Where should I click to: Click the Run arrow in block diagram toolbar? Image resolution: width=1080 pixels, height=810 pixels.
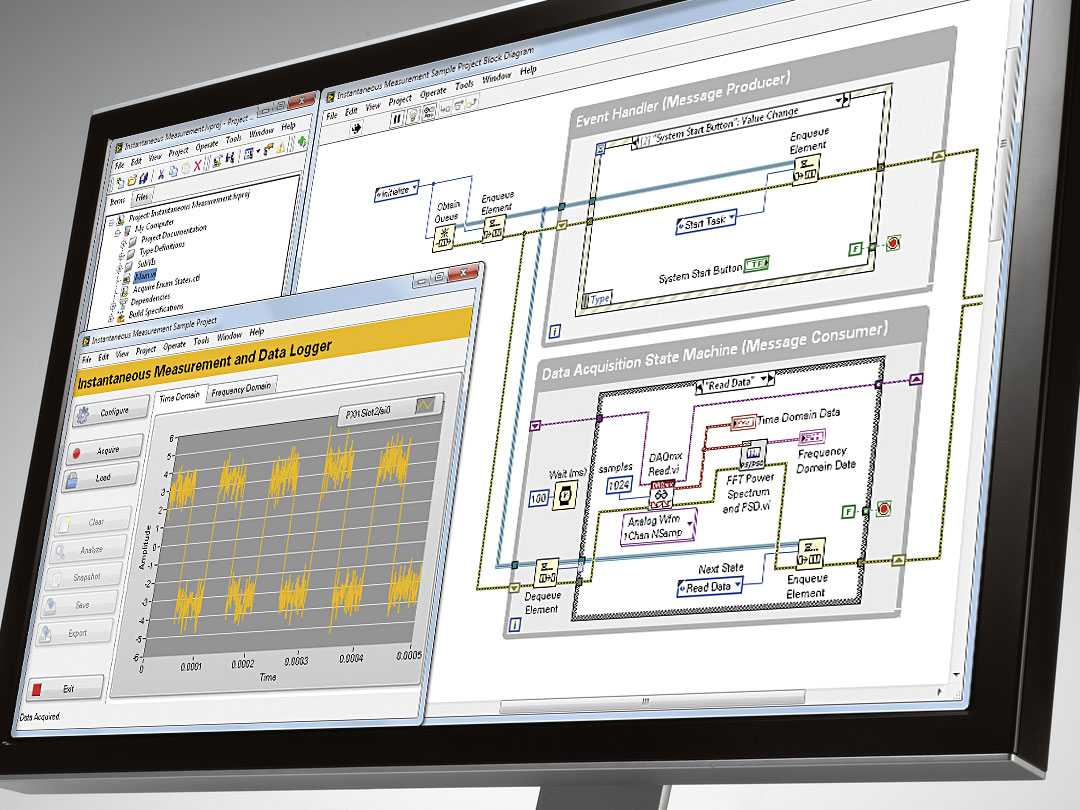pos(355,129)
